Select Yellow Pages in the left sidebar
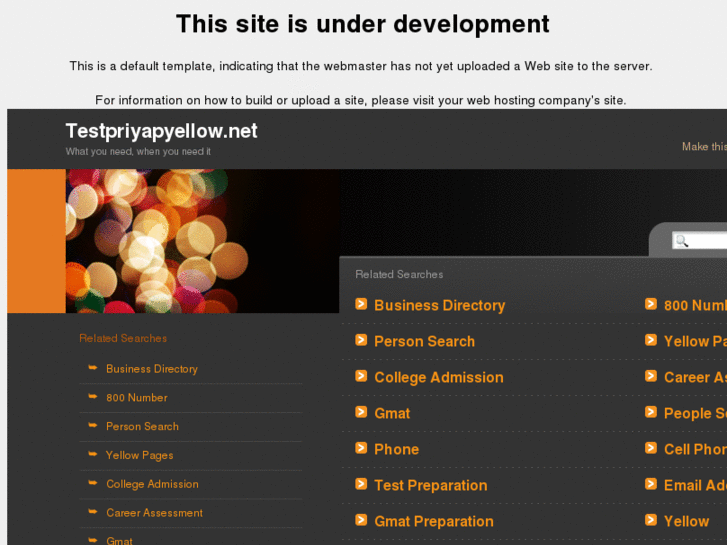 [x=140, y=455]
